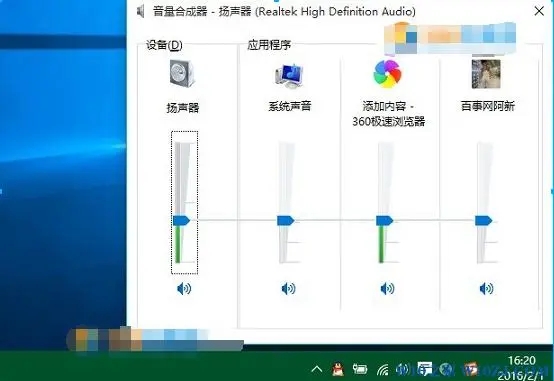Mute the 百事网阿新 volume
The image size is (554, 381).
coord(486,289)
